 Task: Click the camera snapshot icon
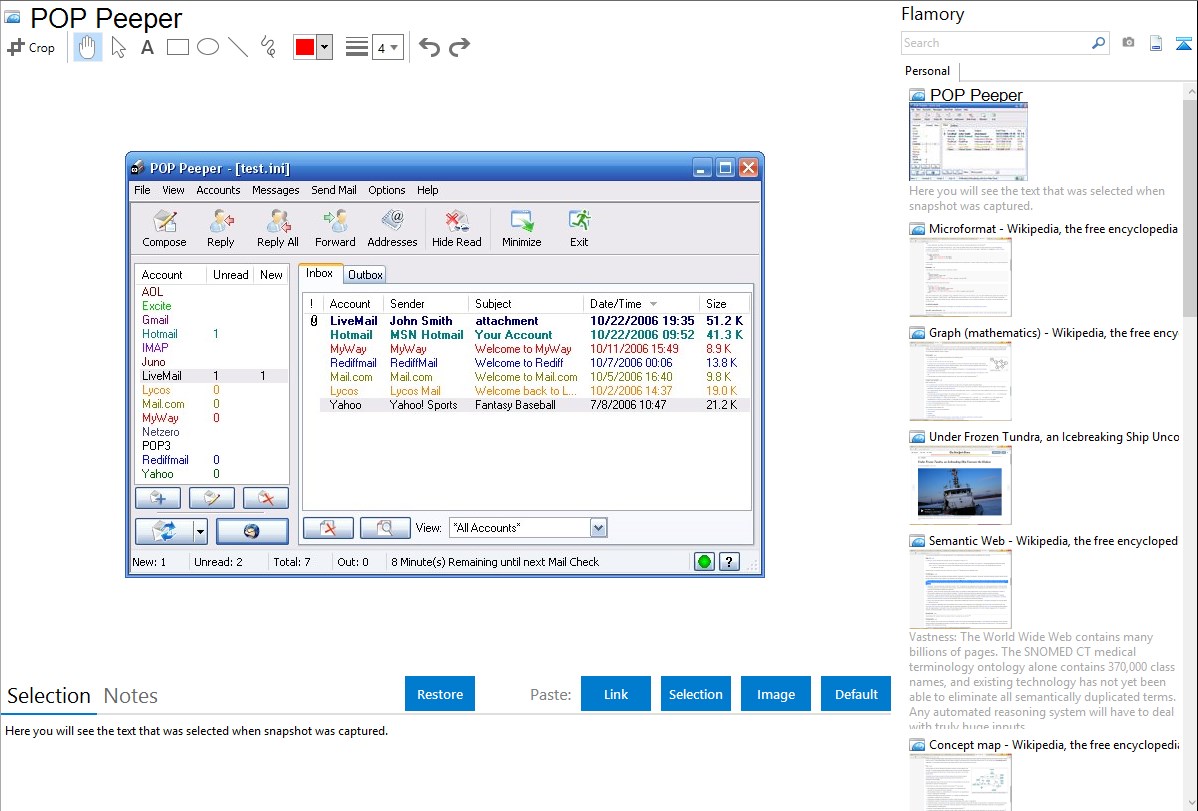coord(1128,43)
